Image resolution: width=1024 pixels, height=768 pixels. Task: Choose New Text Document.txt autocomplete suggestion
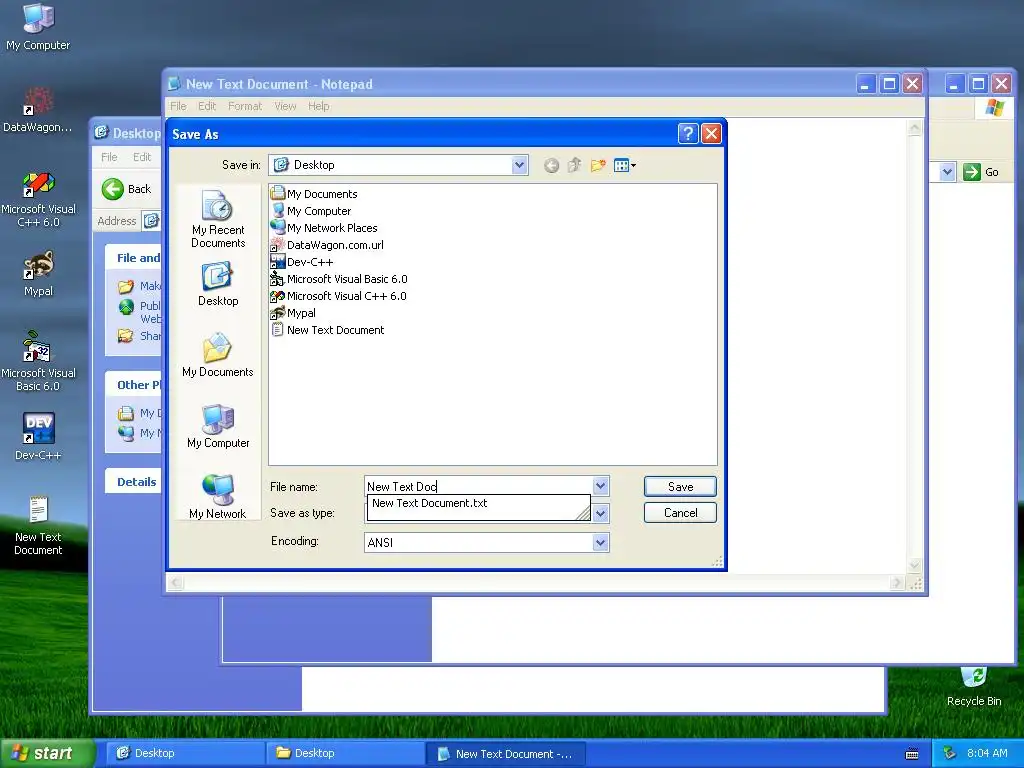479,503
